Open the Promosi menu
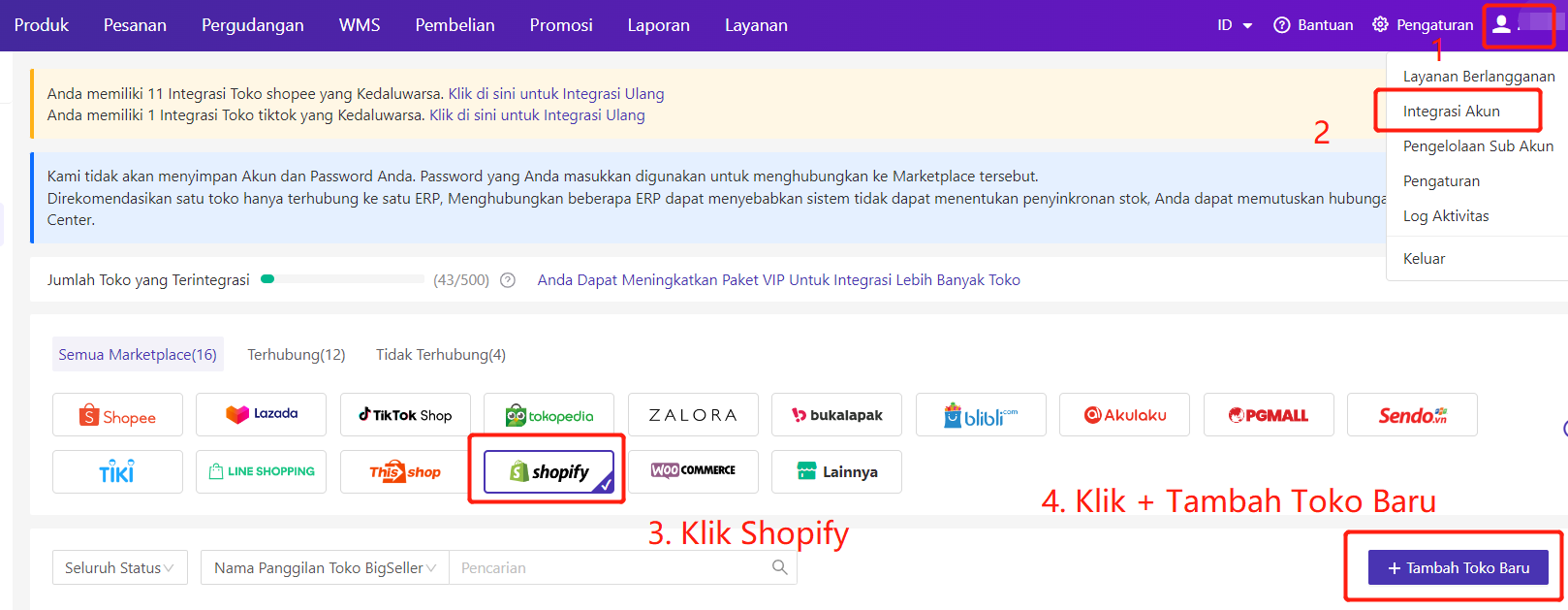Image resolution: width=1568 pixels, height=610 pixels. 561,25
